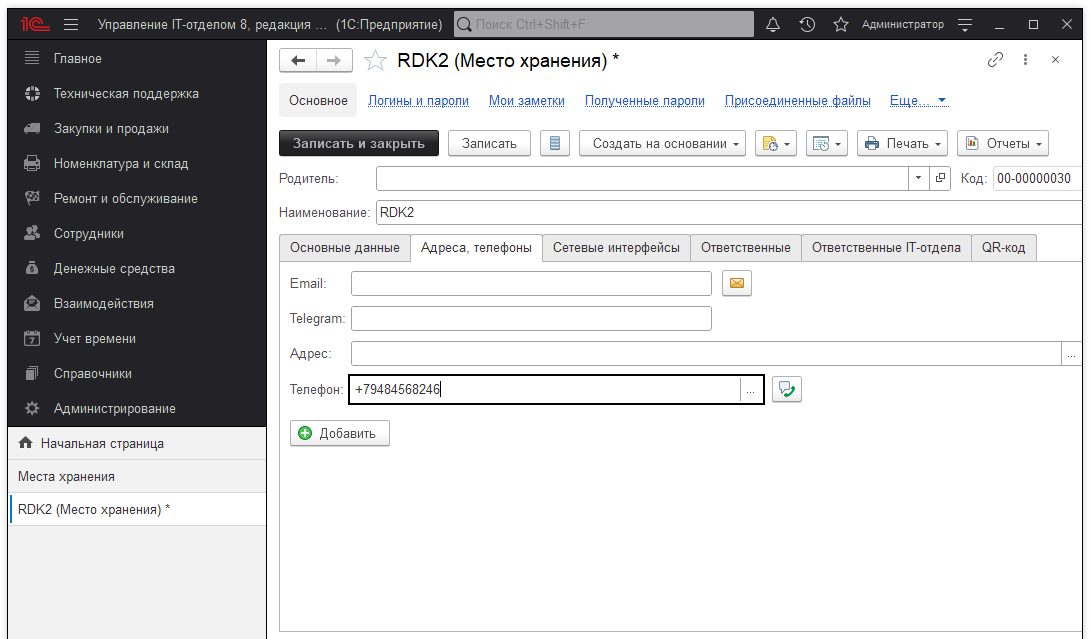Mark the record as favorite with the star

point(375,60)
